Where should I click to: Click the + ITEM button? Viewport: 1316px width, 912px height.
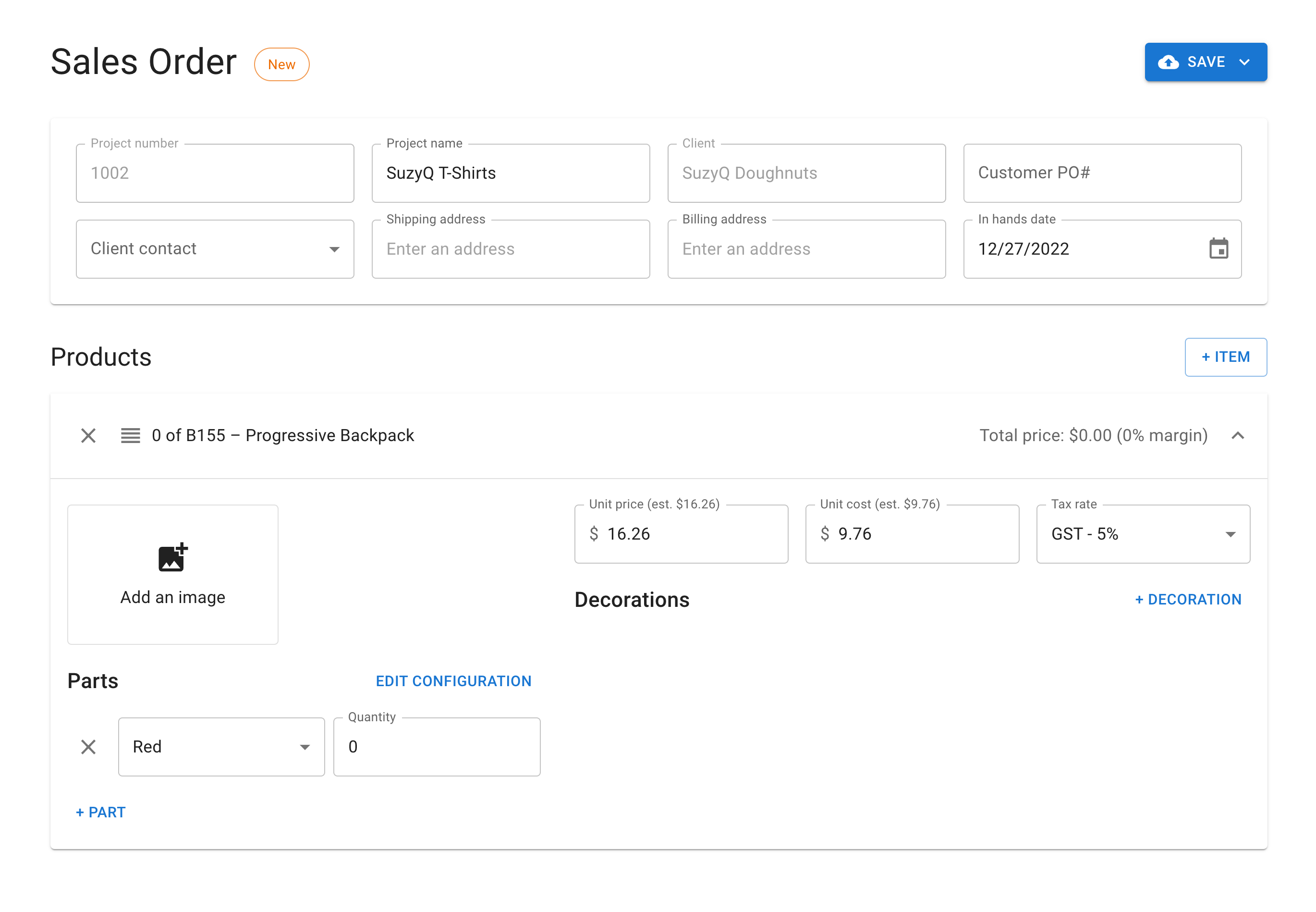pos(1225,357)
